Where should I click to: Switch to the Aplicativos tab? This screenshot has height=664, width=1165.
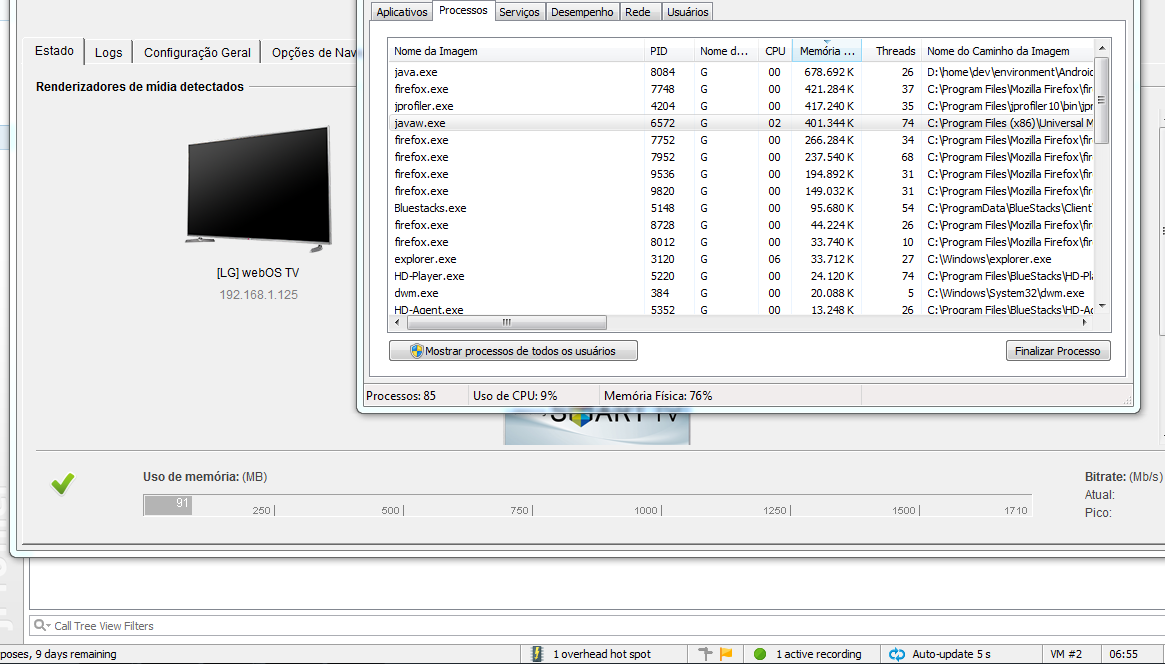click(400, 12)
